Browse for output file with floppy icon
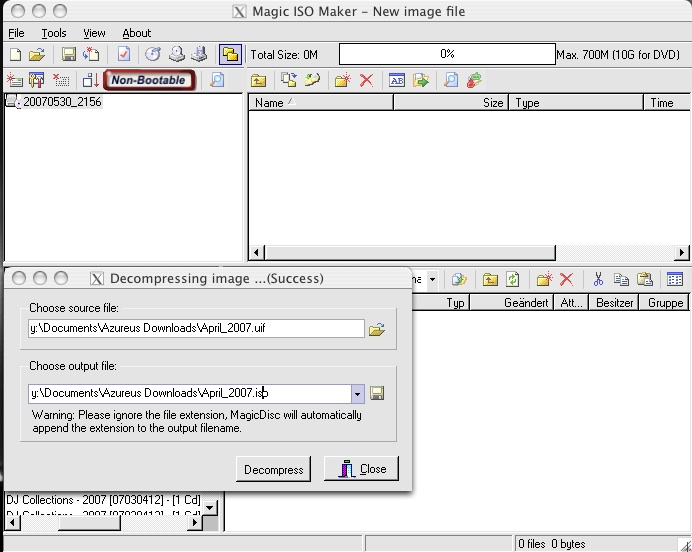This screenshot has width=692, height=552. tap(376, 393)
